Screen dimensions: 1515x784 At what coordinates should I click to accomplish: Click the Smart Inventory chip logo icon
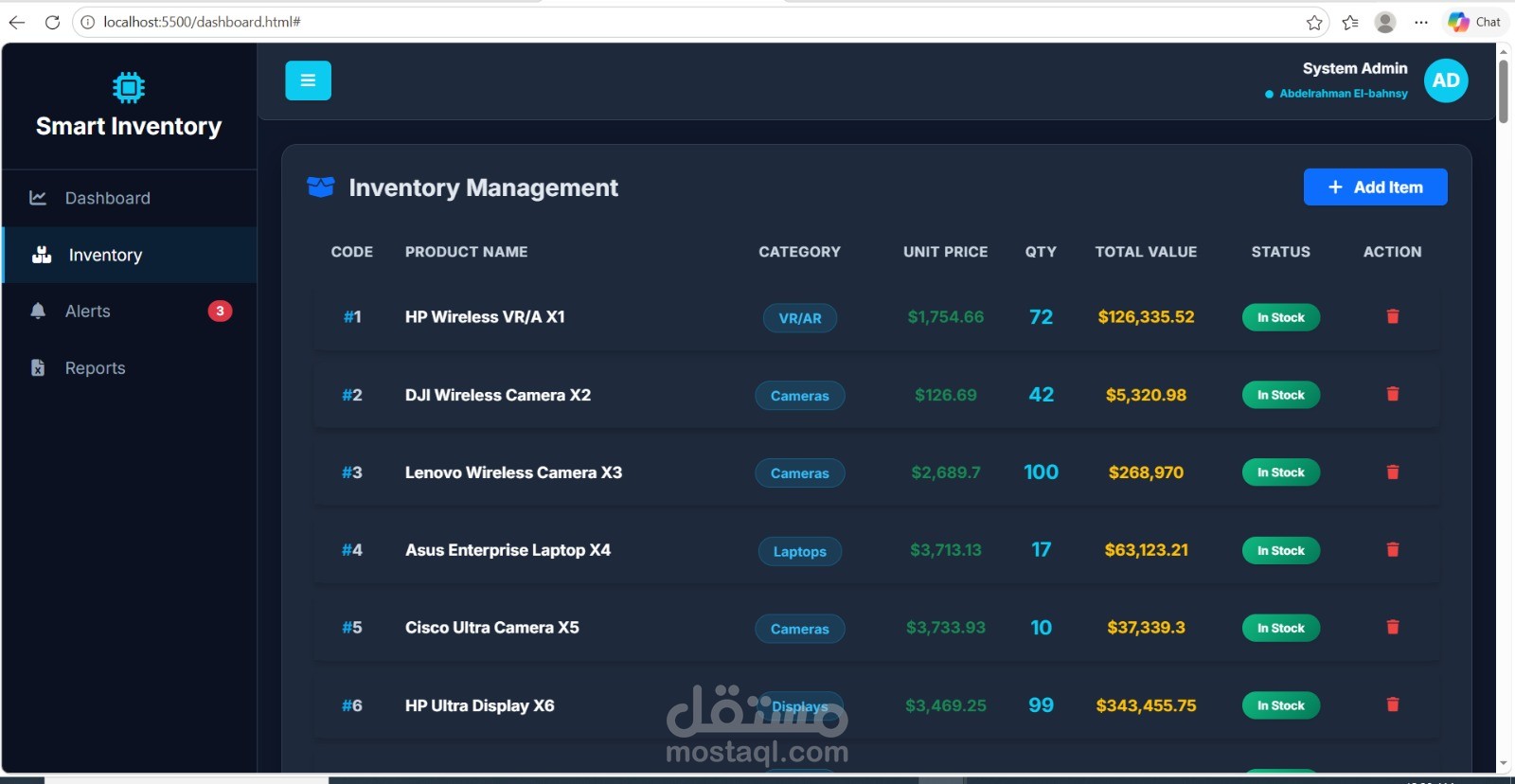coord(129,87)
